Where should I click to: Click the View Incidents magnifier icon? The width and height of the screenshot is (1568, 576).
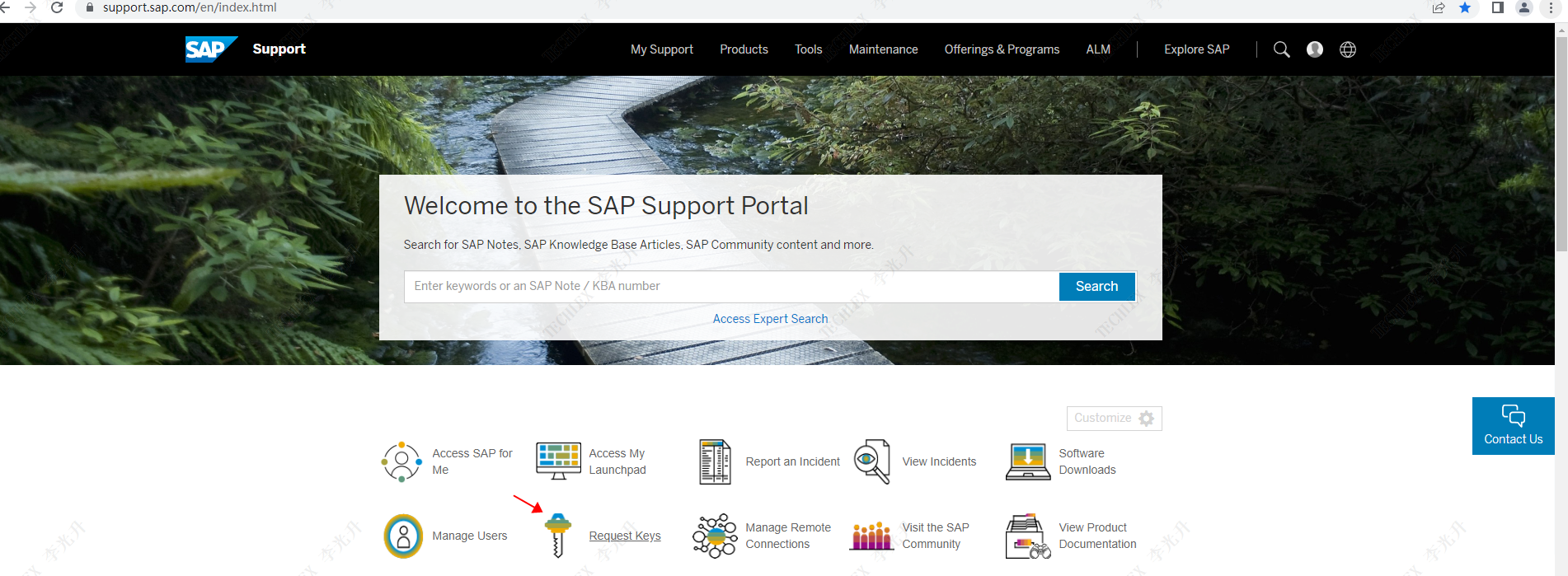click(871, 461)
